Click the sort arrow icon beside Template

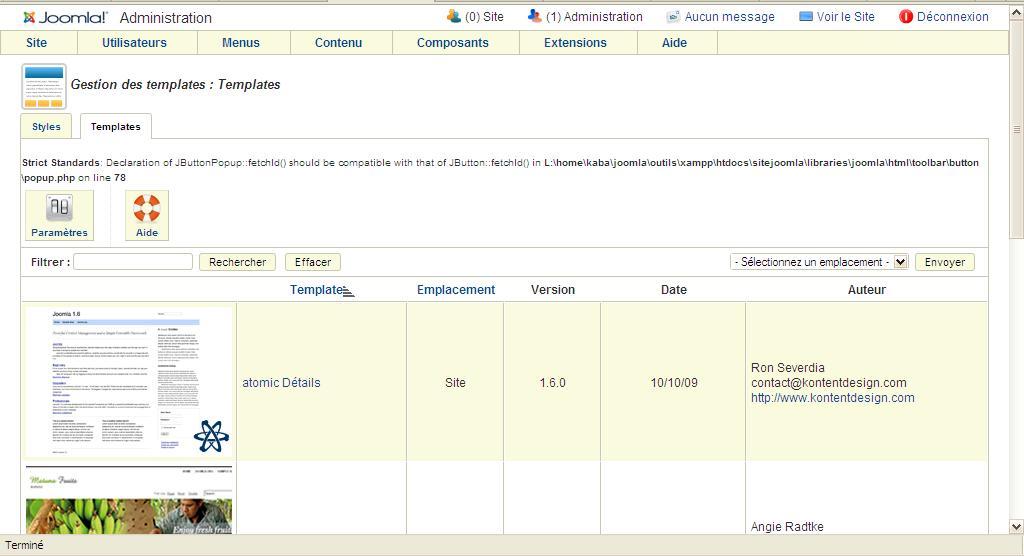tap(348, 291)
